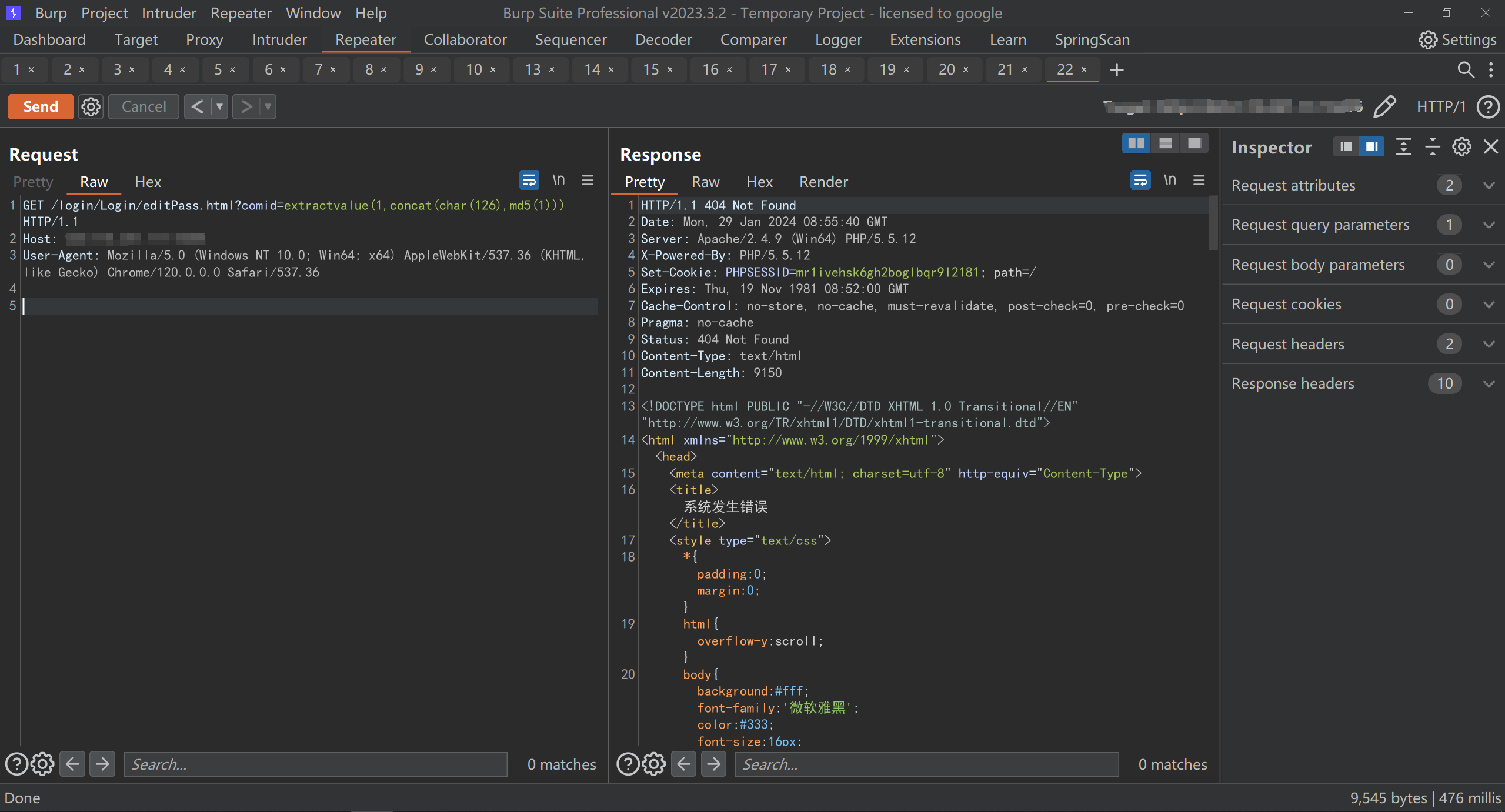
Task: Open the Render tab in Response
Action: 823,182
